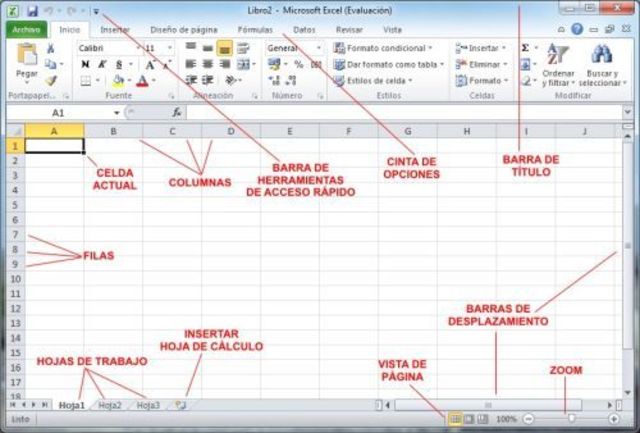Click the zoom out minus button
Viewport: 640px width, 433px height.
click(x=528, y=419)
